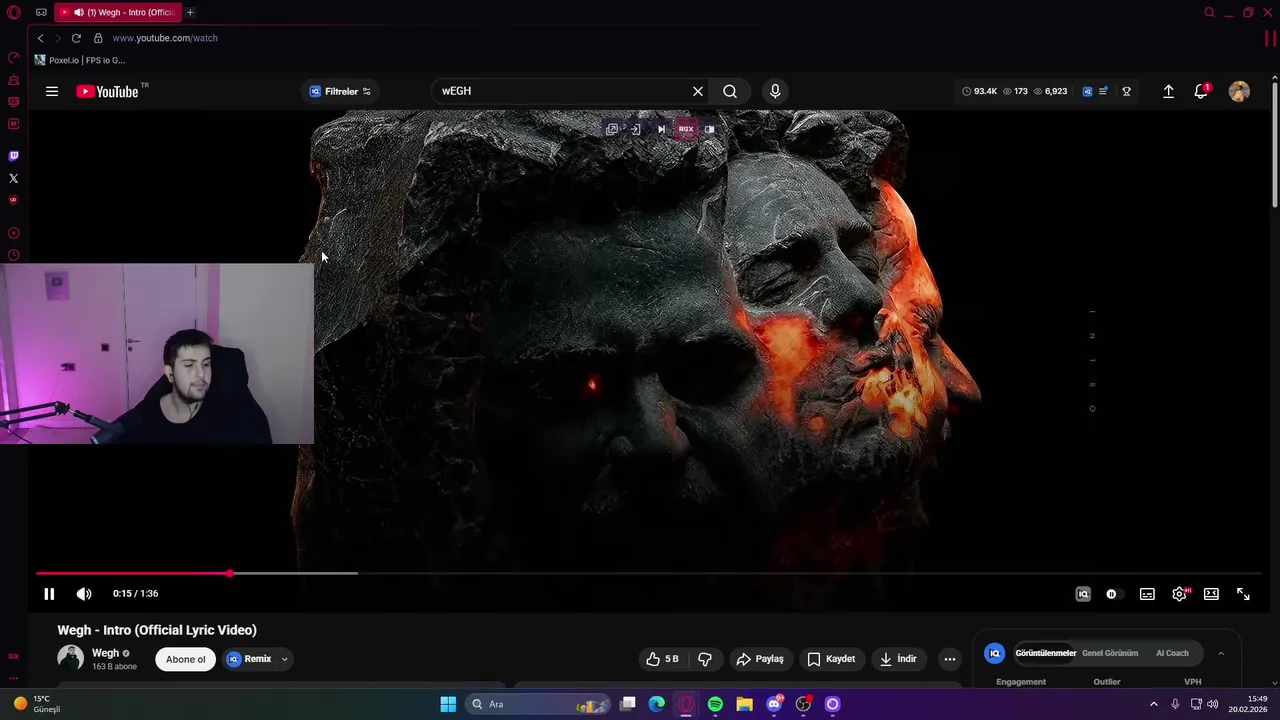Pause the video playback
The height and width of the screenshot is (720, 1280).
click(49, 594)
